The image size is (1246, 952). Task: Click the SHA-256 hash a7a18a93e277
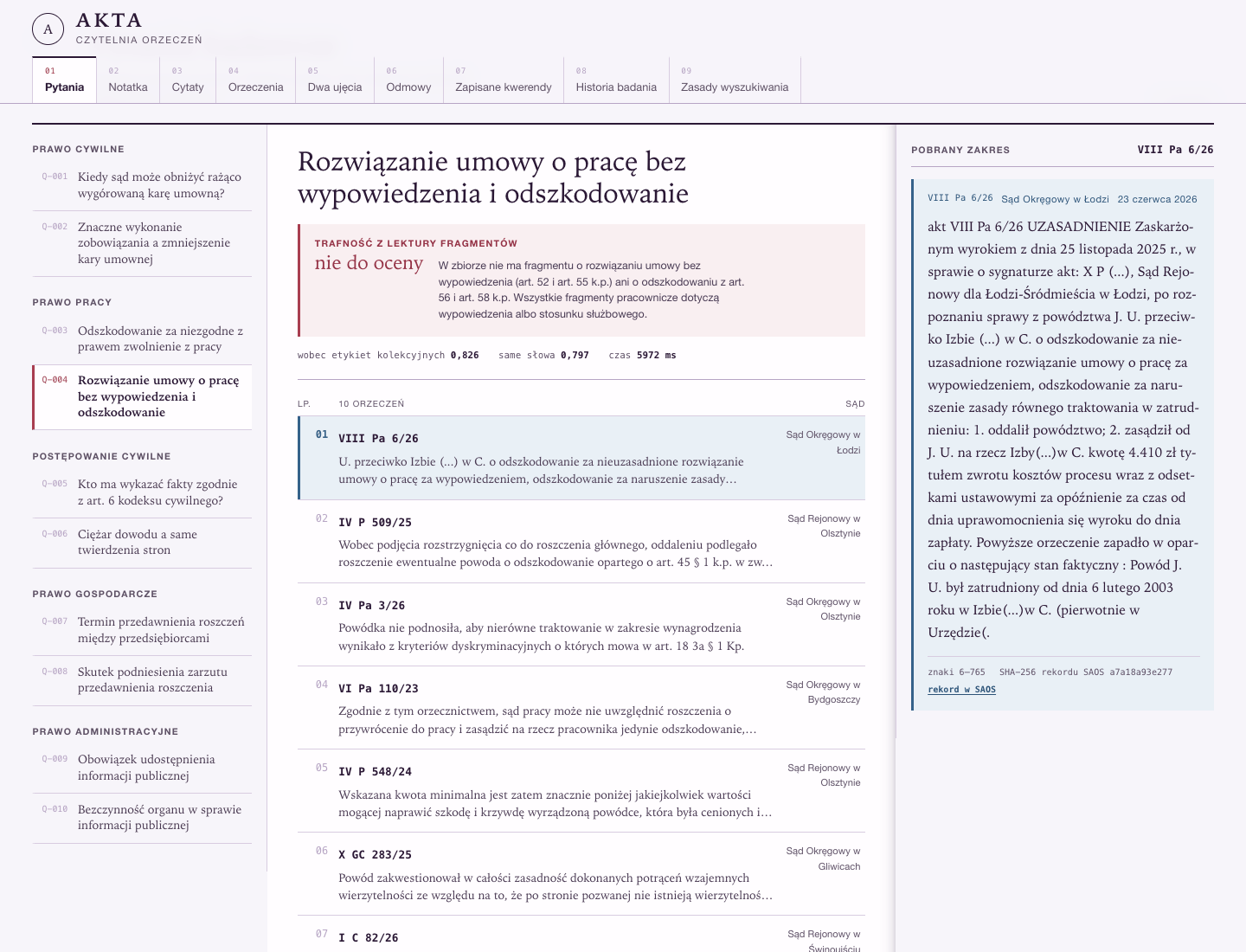coord(1141,672)
